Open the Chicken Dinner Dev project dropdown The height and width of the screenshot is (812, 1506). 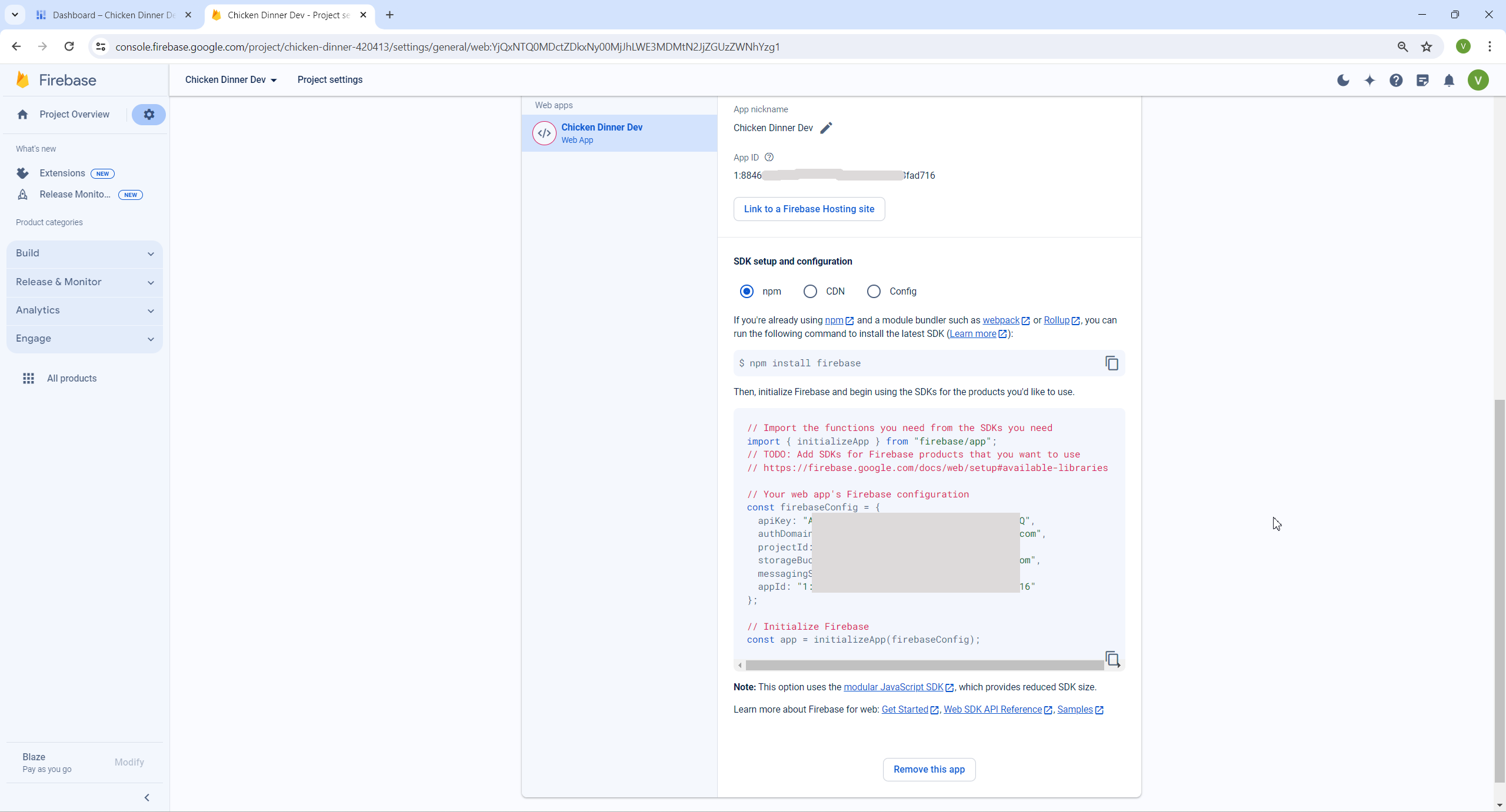coord(231,80)
